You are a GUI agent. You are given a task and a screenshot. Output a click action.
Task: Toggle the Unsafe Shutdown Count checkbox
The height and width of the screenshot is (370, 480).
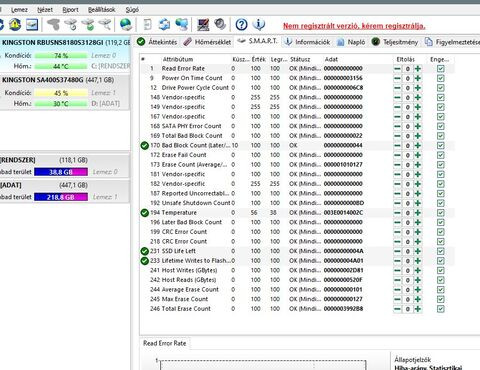(x=441, y=203)
